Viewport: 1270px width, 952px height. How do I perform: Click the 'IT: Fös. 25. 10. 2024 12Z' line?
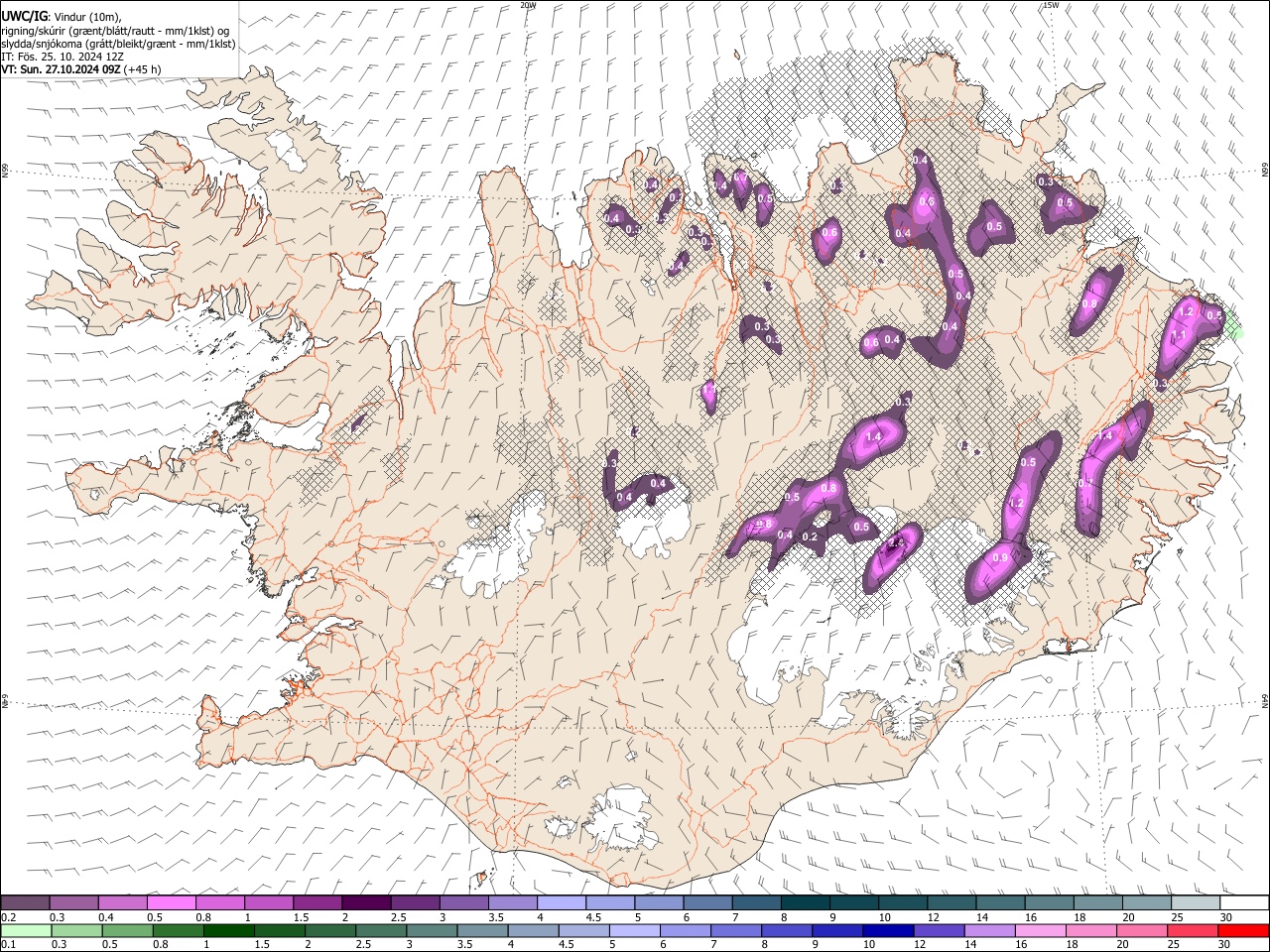pos(63,58)
